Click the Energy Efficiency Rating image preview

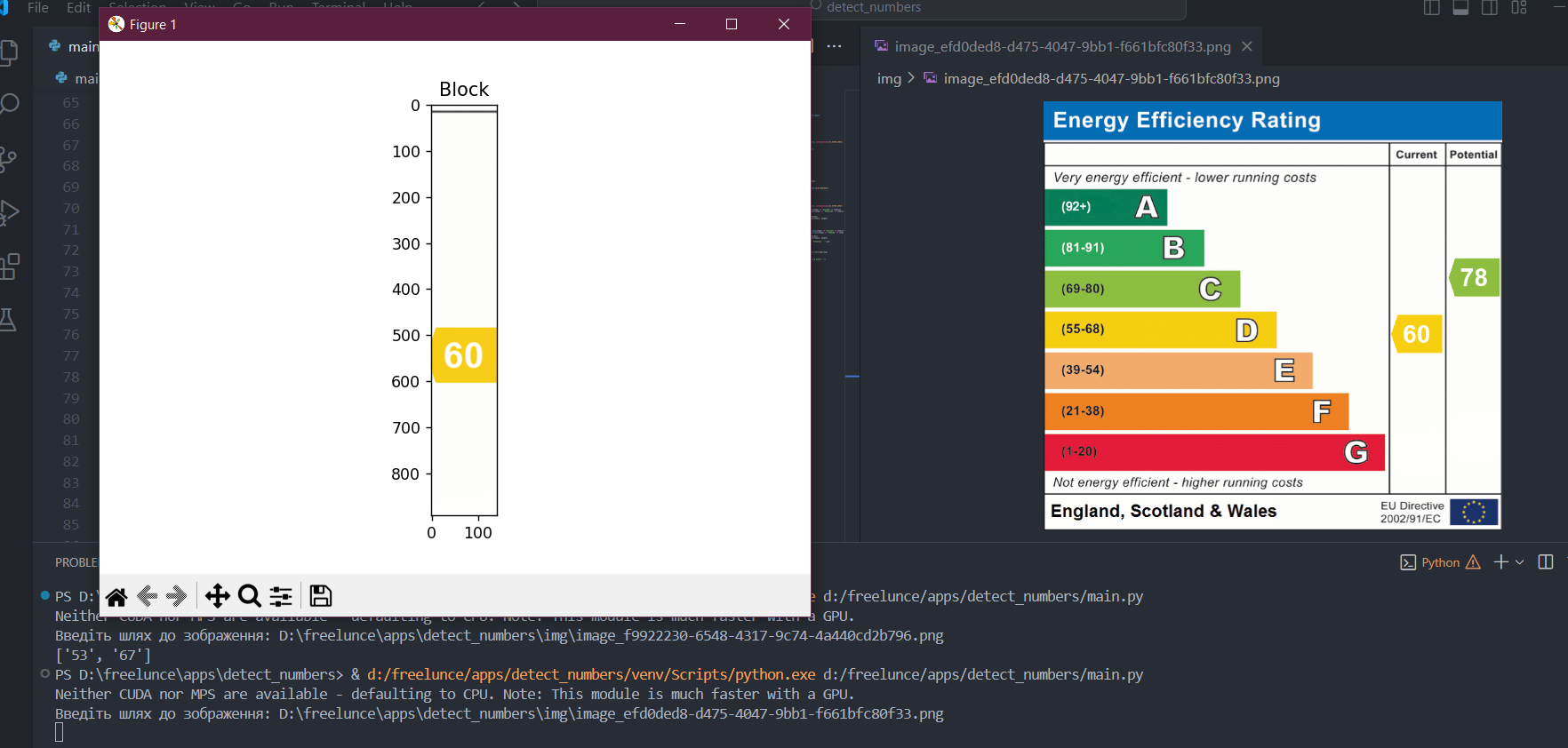coord(1273,315)
